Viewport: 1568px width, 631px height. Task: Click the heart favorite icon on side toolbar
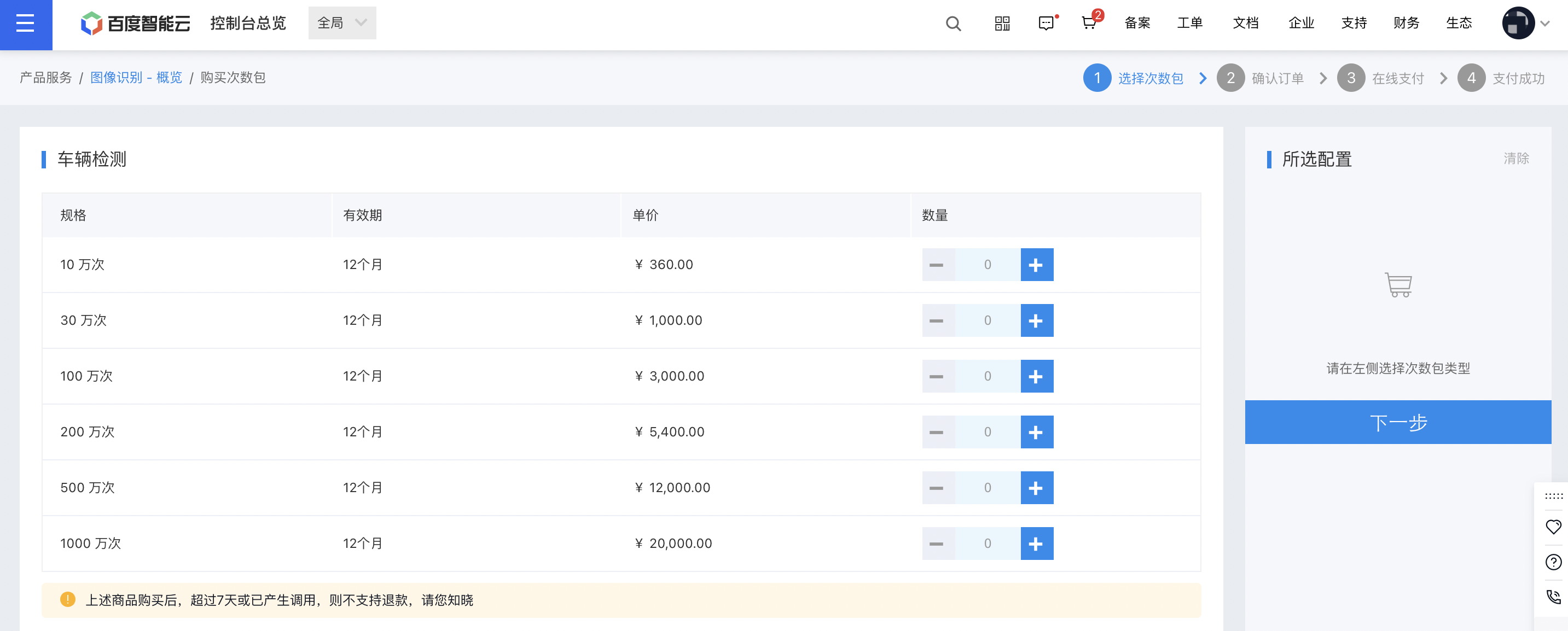click(x=1553, y=527)
